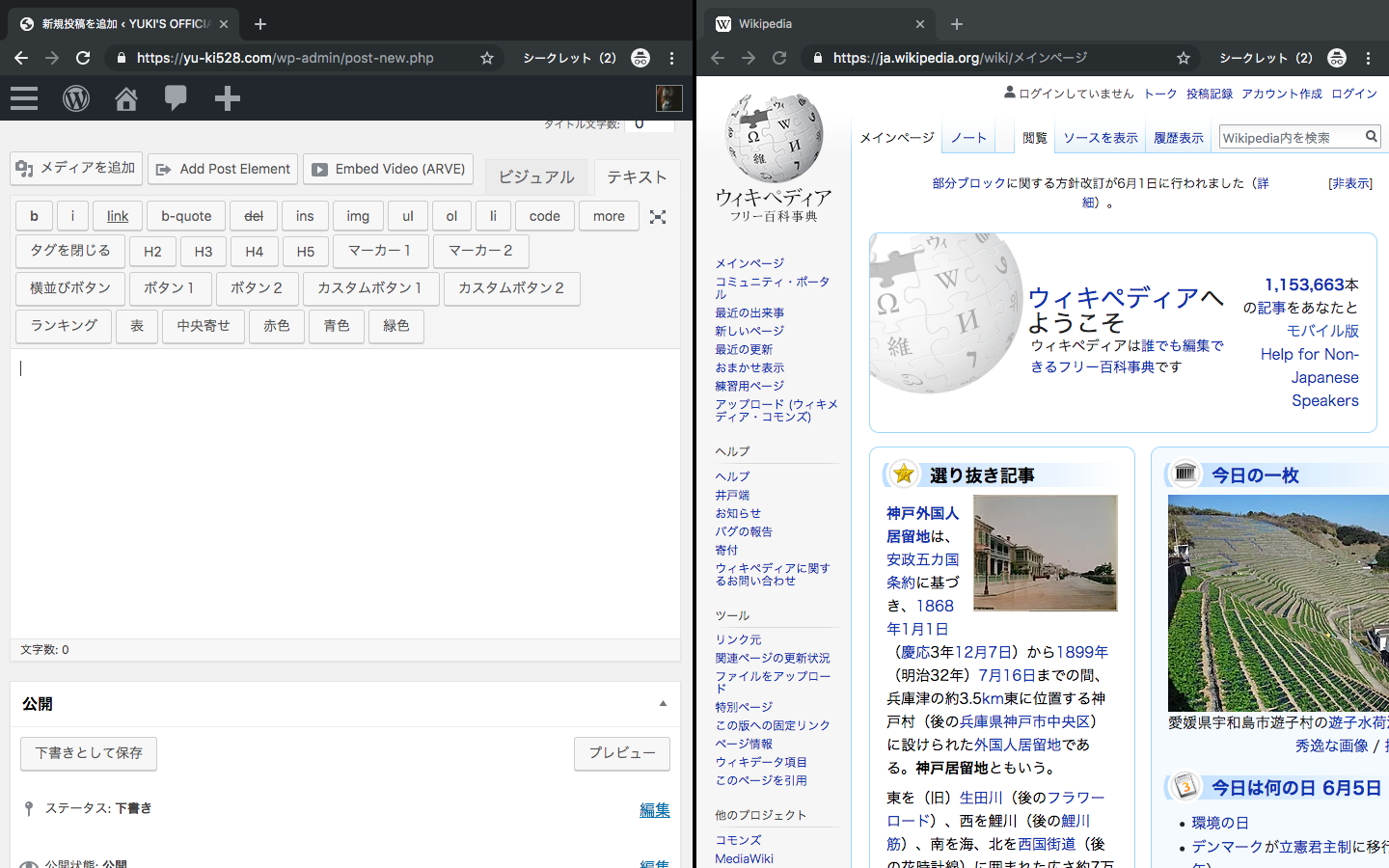Click the プレビュー button
This screenshot has width=1389, height=868.
(622, 753)
